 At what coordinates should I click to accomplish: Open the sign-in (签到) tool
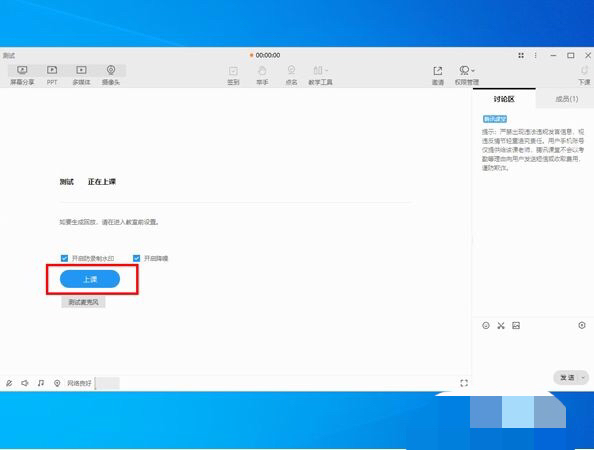click(x=233, y=75)
